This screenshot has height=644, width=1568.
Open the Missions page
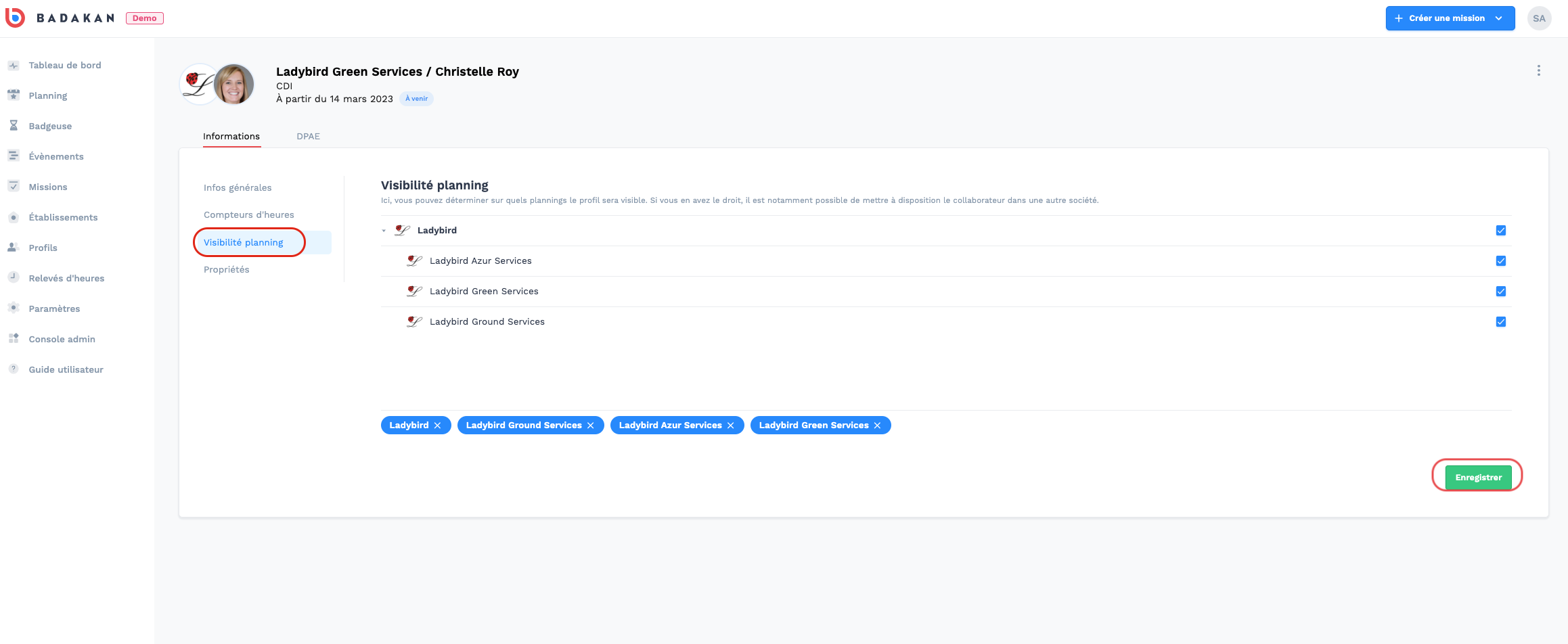[48, 187]
